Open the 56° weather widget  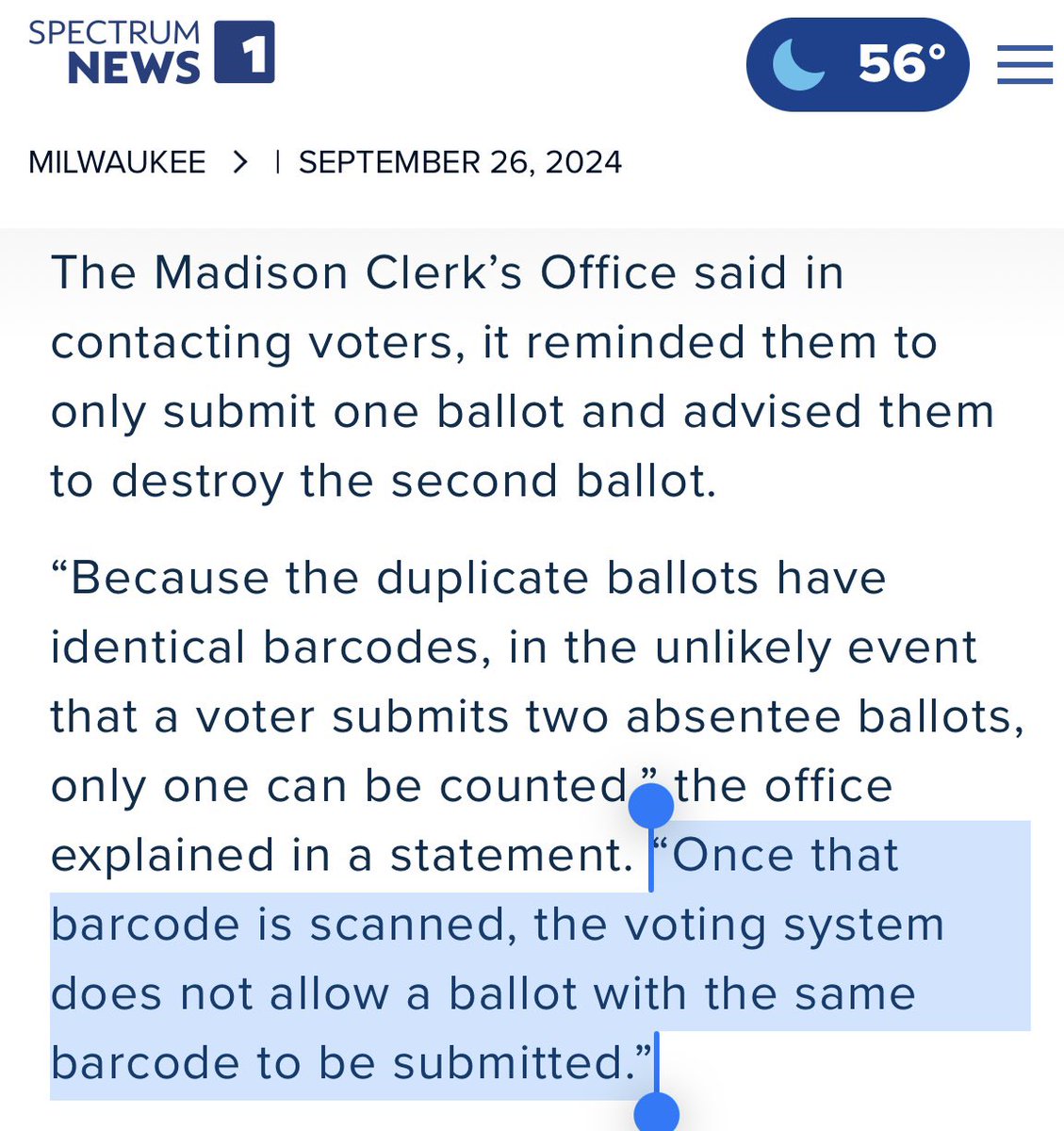pos(858,64)
